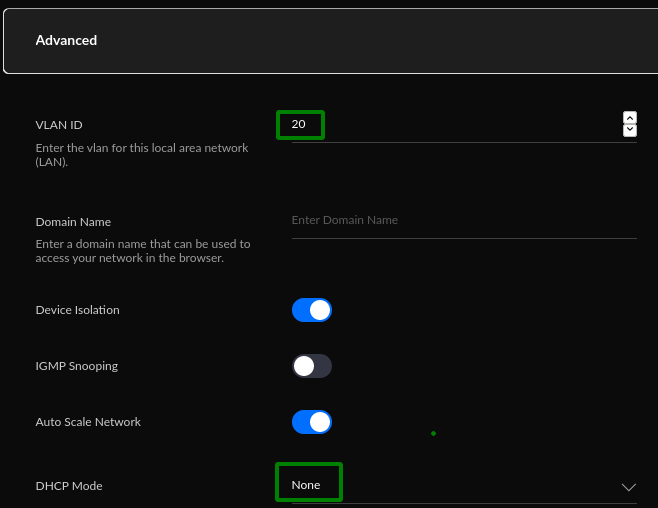Click the VLAN ID label

point(59,125)
